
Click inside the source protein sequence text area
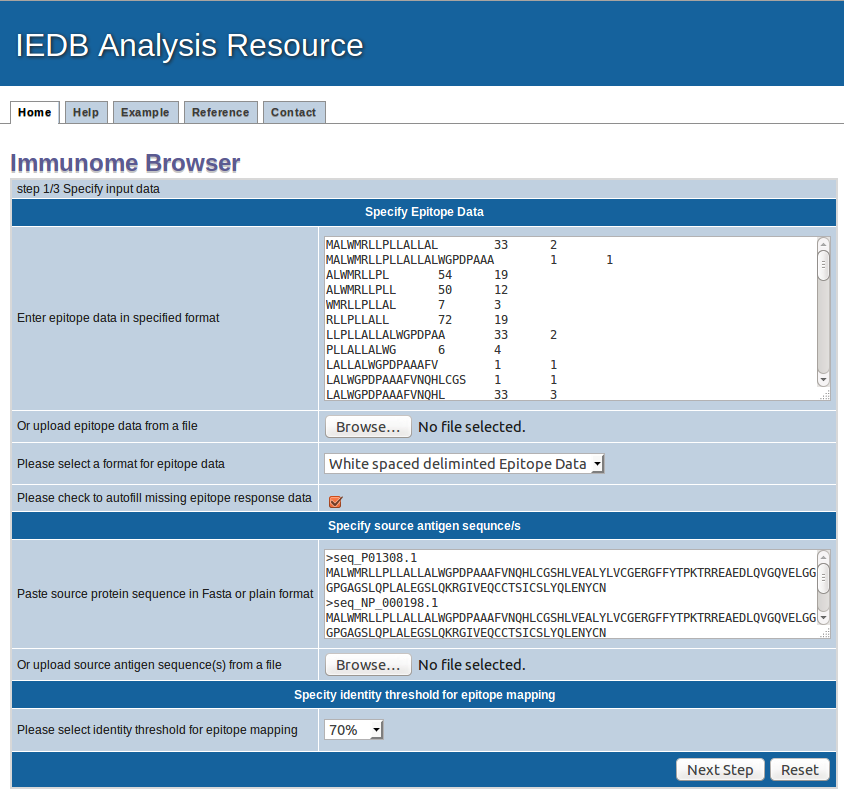571,594
